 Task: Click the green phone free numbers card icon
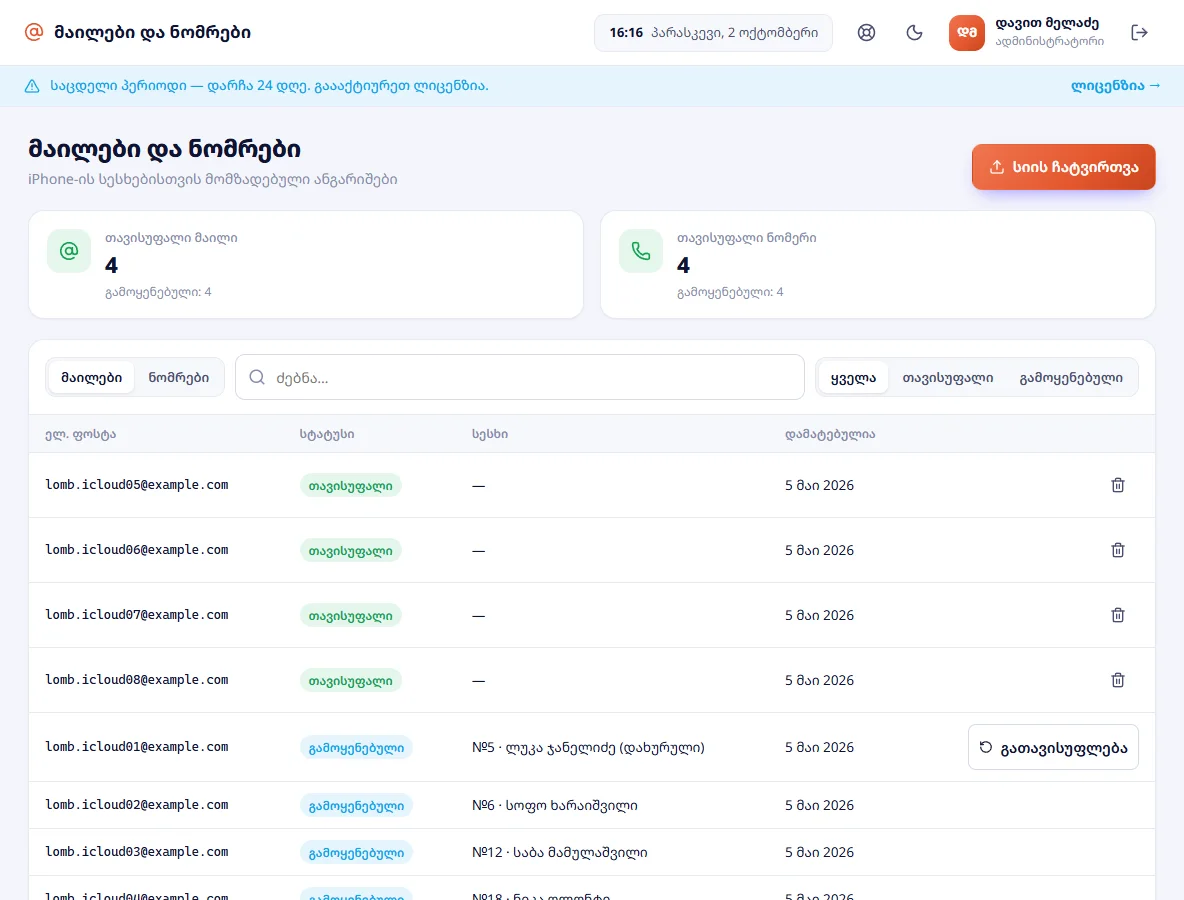pyautogui.click(x=641, y=251)
